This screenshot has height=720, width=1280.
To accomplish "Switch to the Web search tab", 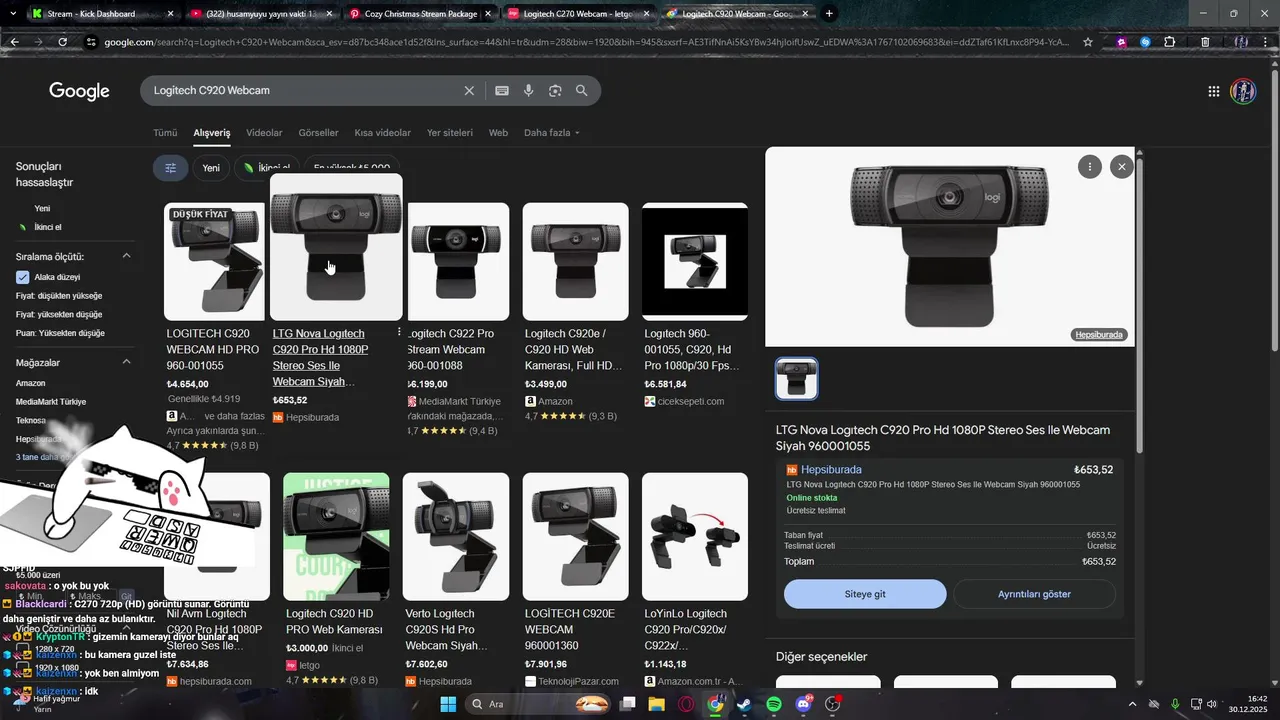I will click(498, 133).
